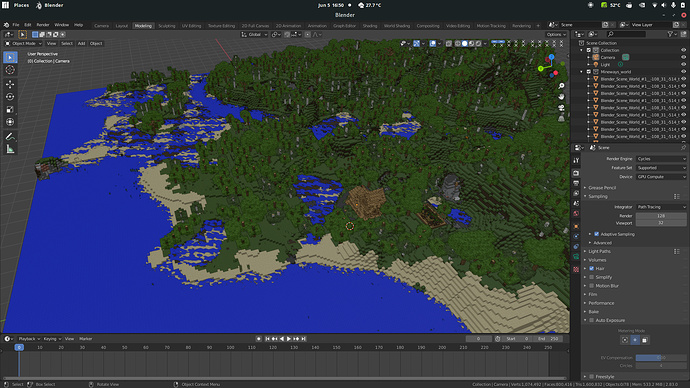Enable the Motion Blur checkbox
The image size is (690, 388).
[x=591, y=286]
